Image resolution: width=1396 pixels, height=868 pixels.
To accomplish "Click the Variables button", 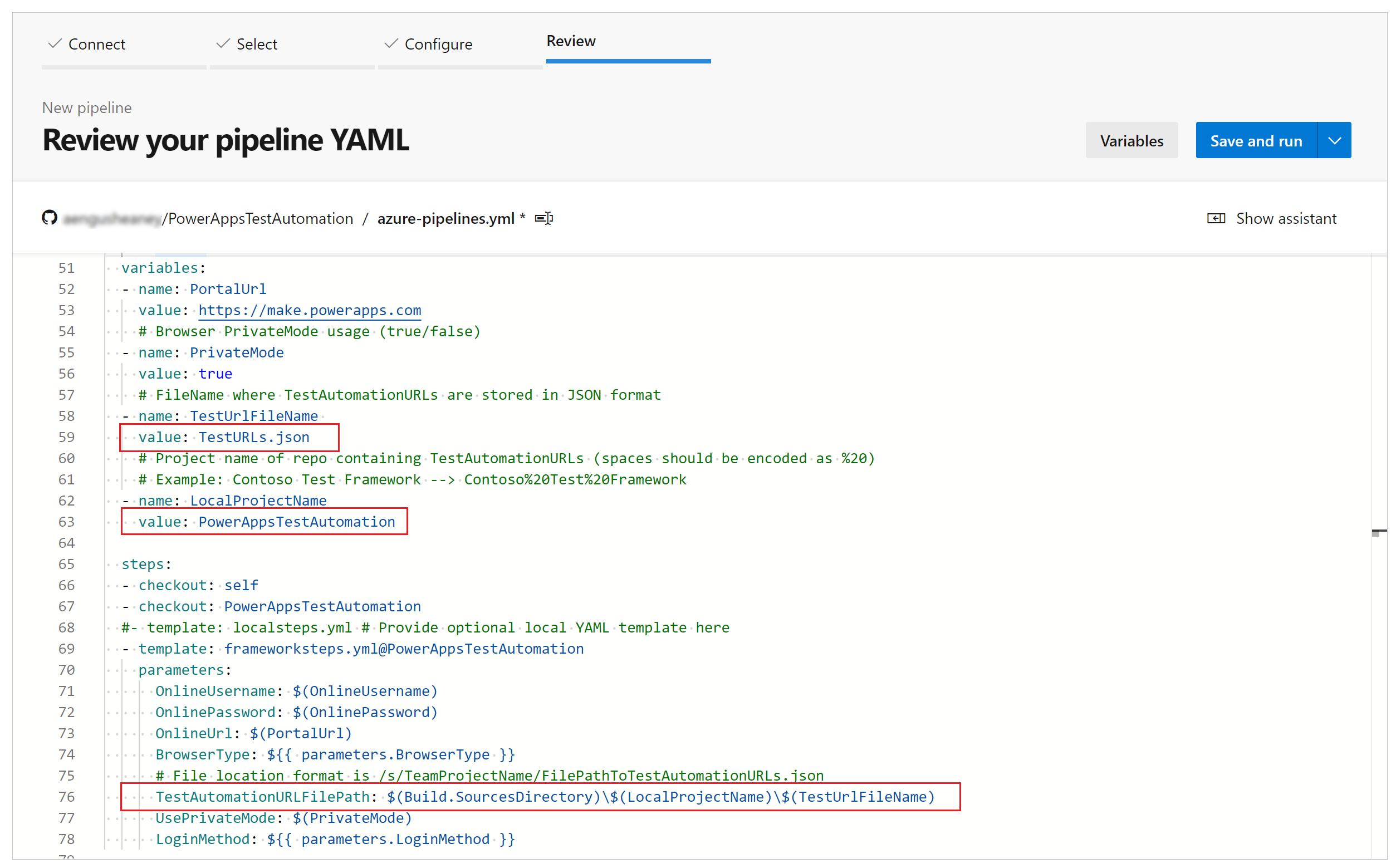I will (1131, 140).
